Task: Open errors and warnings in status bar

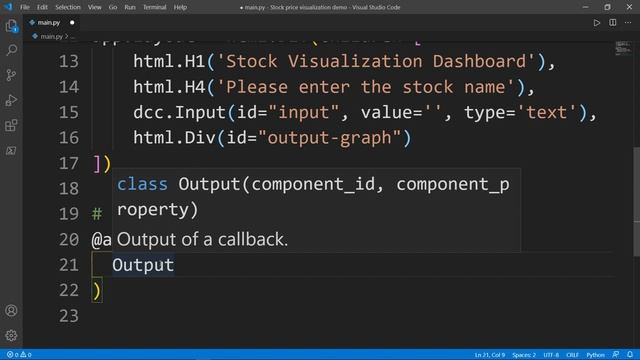Action: 19,355
